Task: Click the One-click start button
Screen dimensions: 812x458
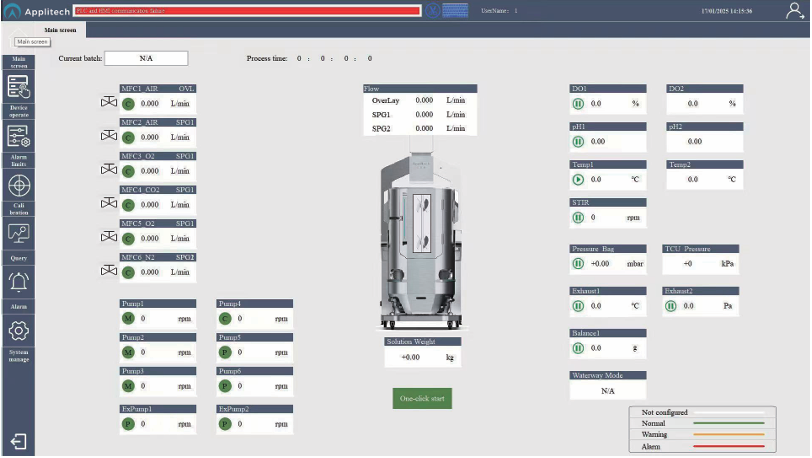Action: click(x=422, y=398)
